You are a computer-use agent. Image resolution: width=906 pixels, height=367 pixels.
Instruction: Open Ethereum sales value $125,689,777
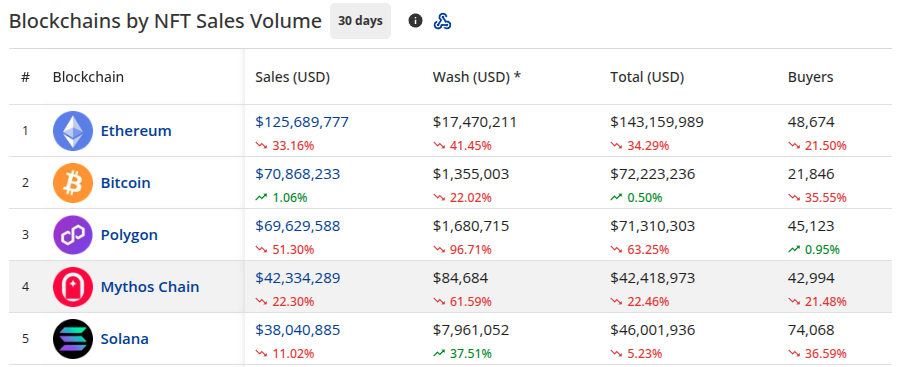point(302,122)
